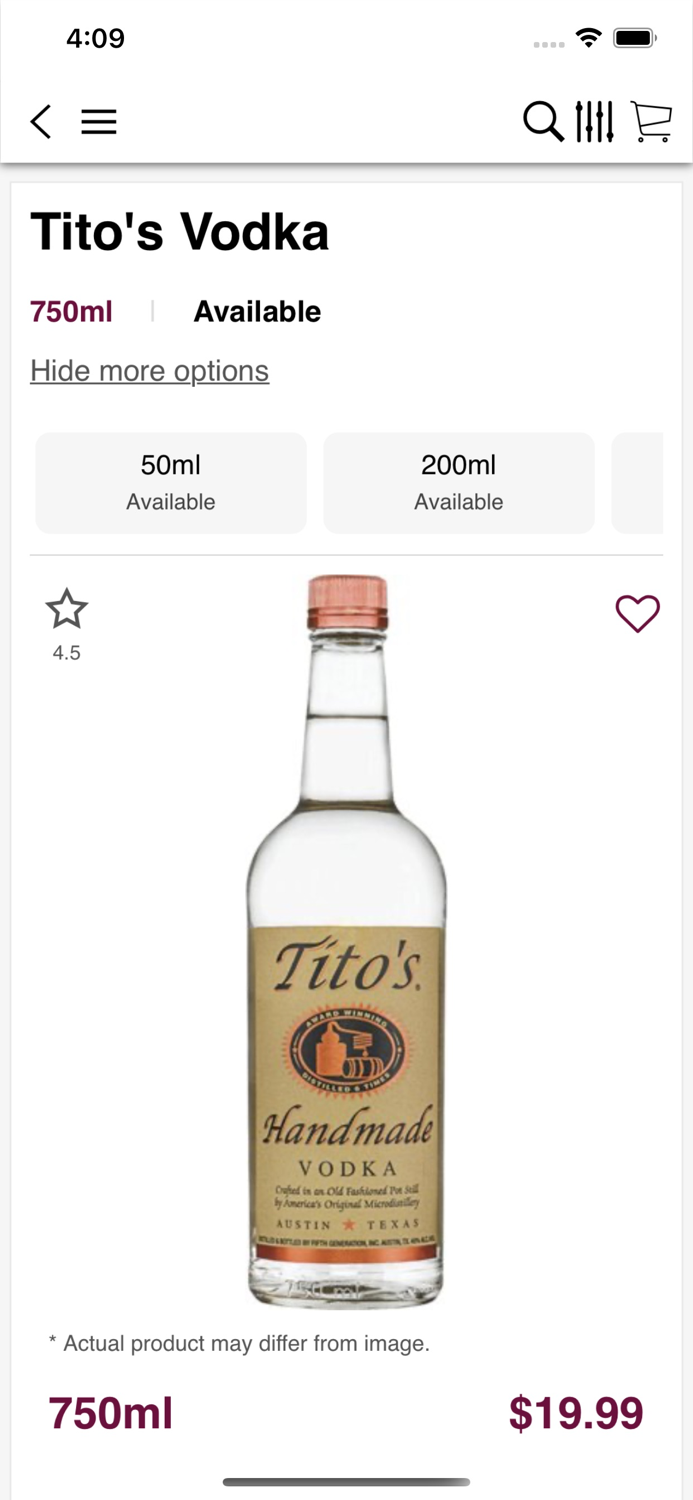Select the 50ml size option
Screen dimensions: 693x1500
pyautogui.click(x=171, y=483)
